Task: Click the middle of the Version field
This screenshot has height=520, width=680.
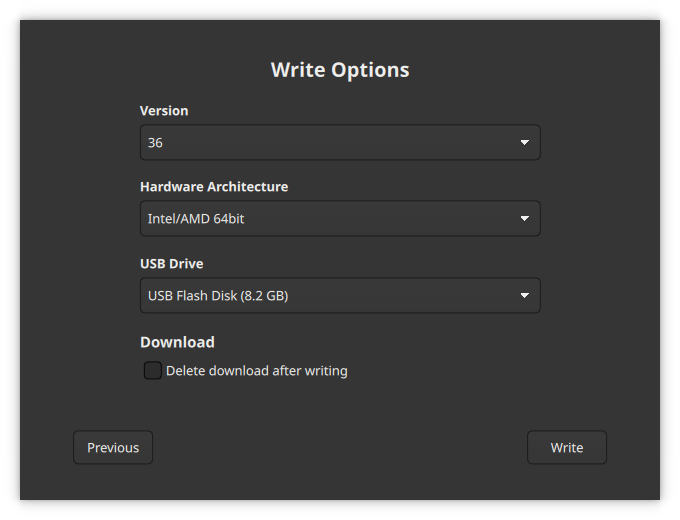Action: click(x=340, y=143)
